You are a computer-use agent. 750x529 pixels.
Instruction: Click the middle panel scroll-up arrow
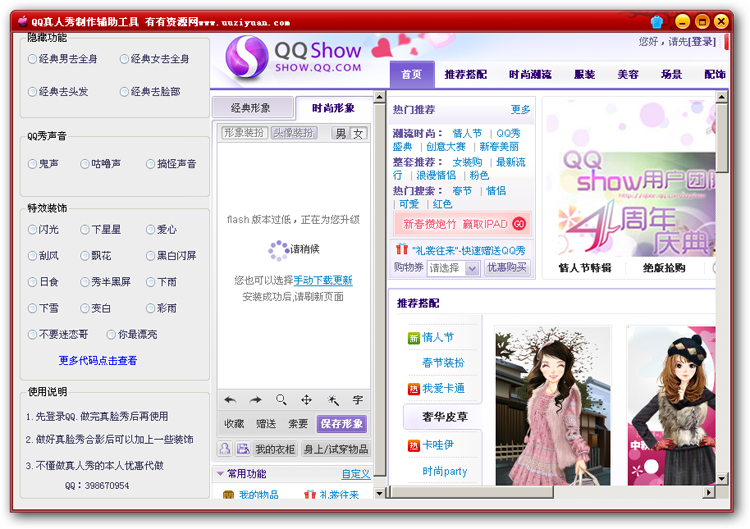[379, 97]
